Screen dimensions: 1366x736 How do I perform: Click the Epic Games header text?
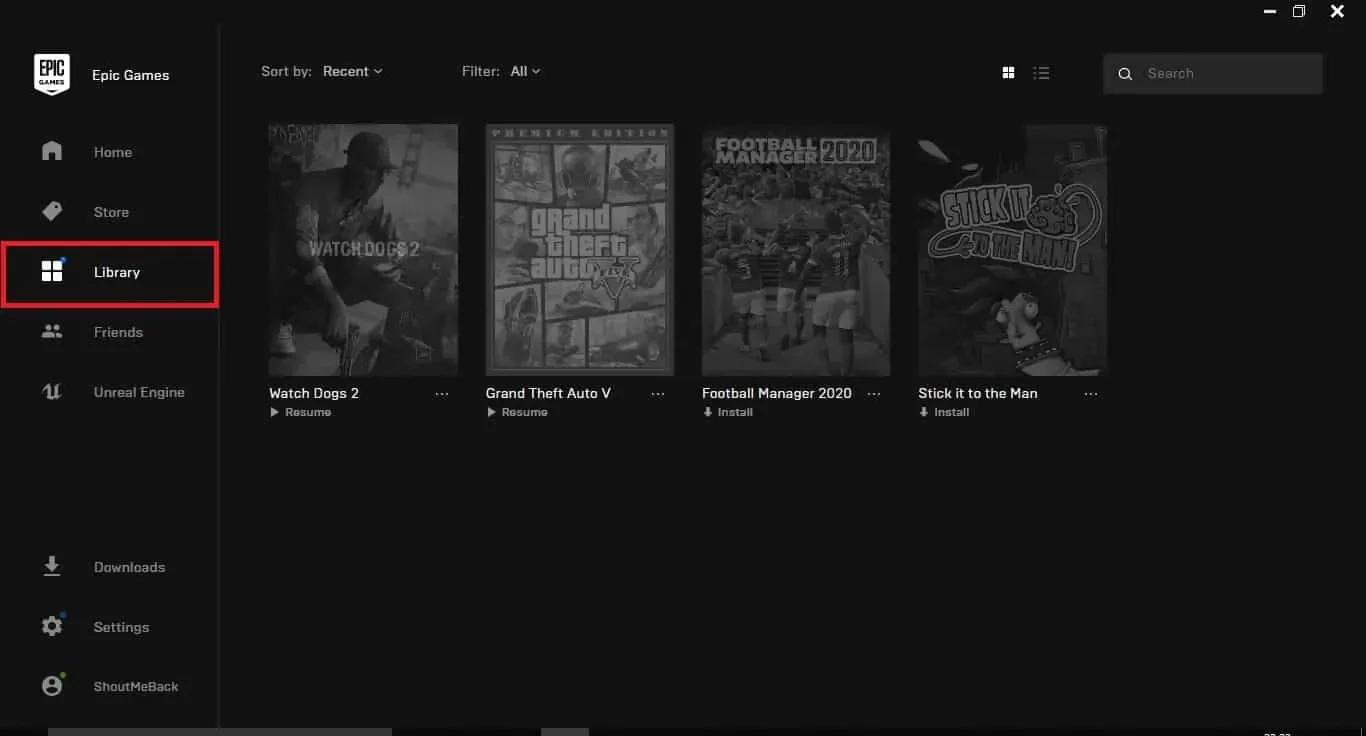click(x=131, y=75)
